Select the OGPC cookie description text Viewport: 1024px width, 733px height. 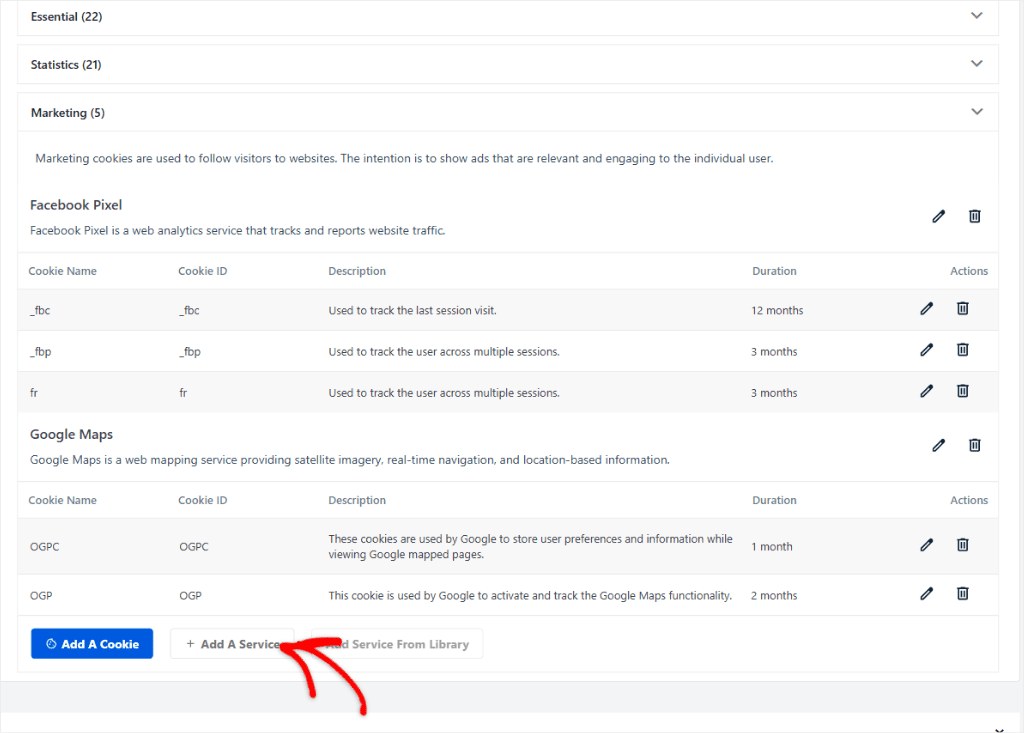click(530, 547)
